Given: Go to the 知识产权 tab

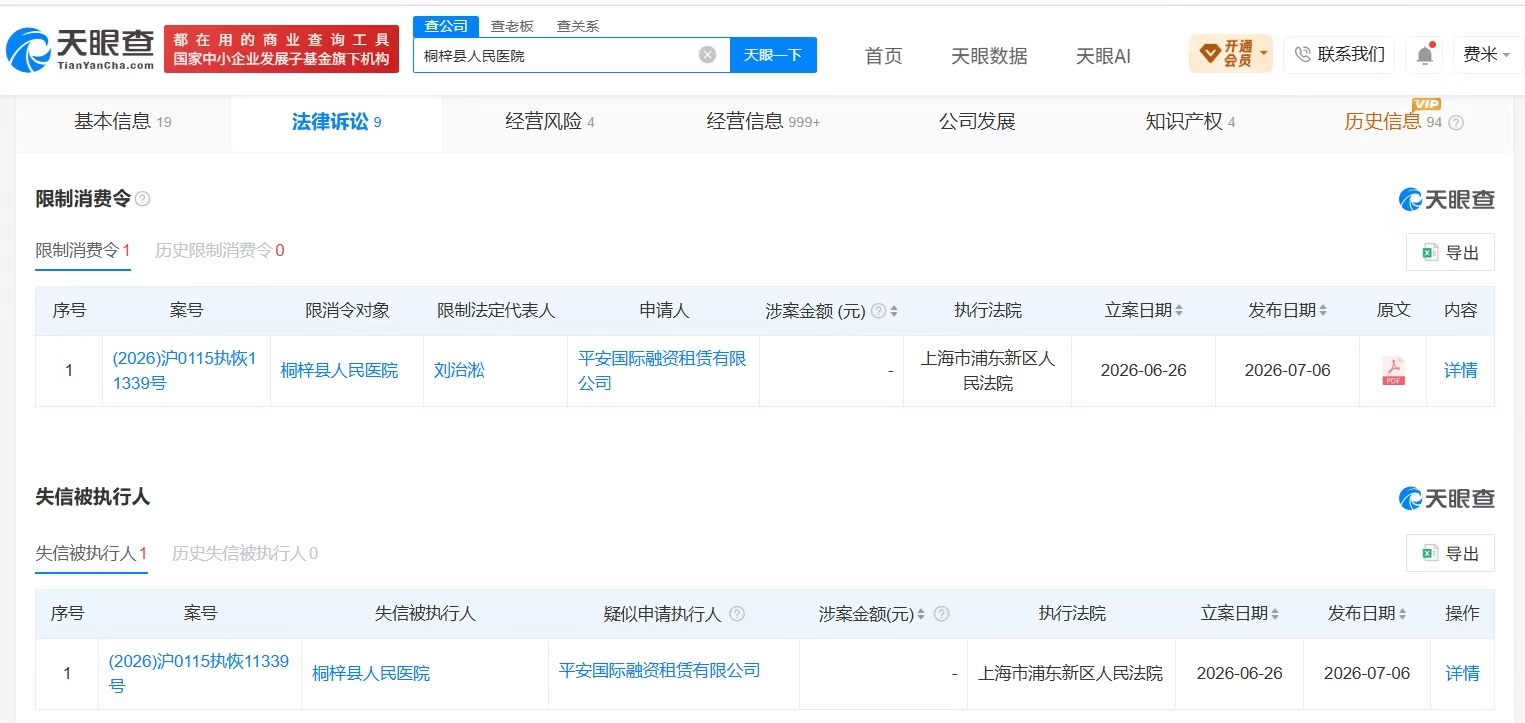Looking at the screenshot, I should pyautogui.click(x=1190, y=122).
